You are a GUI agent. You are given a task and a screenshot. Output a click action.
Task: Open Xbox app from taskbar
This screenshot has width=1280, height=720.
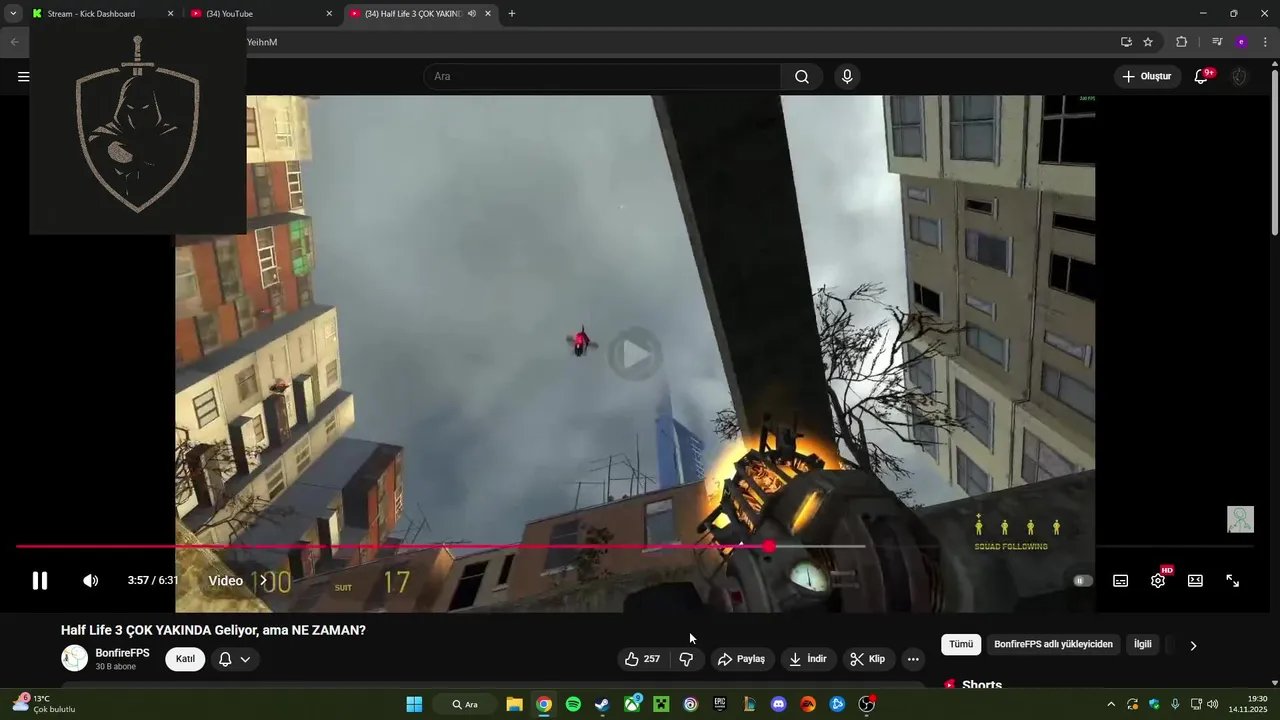point(632,704)
